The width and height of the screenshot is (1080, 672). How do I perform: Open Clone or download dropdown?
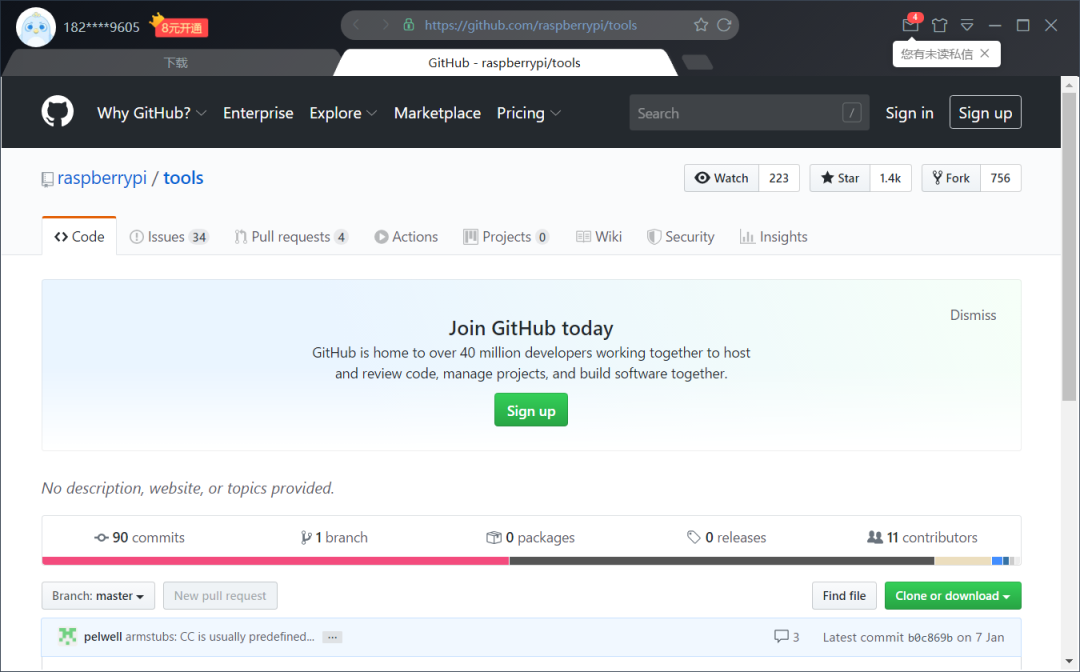click(x=953, y=596)
